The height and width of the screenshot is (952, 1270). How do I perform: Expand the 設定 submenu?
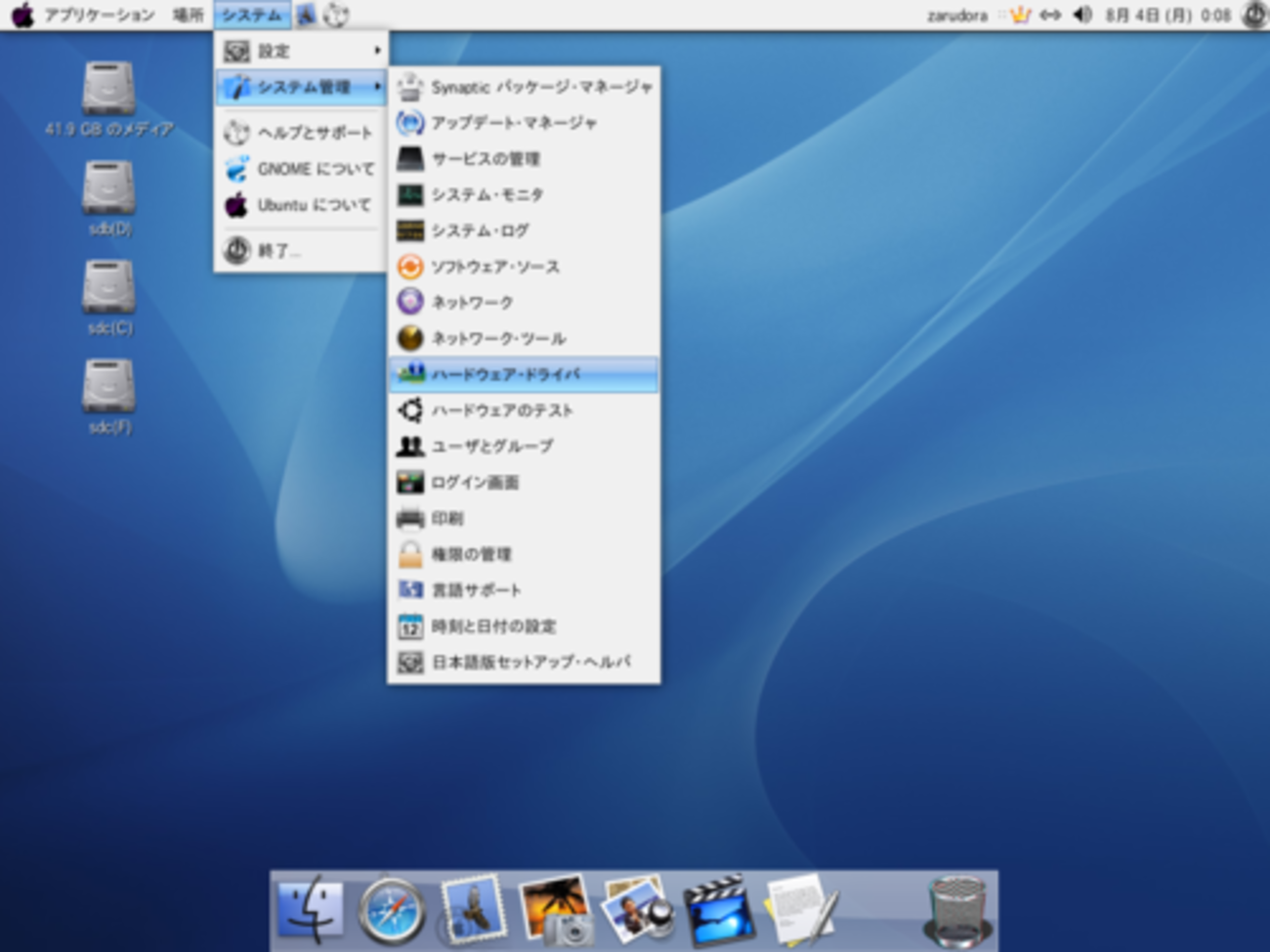coord(301,51)
